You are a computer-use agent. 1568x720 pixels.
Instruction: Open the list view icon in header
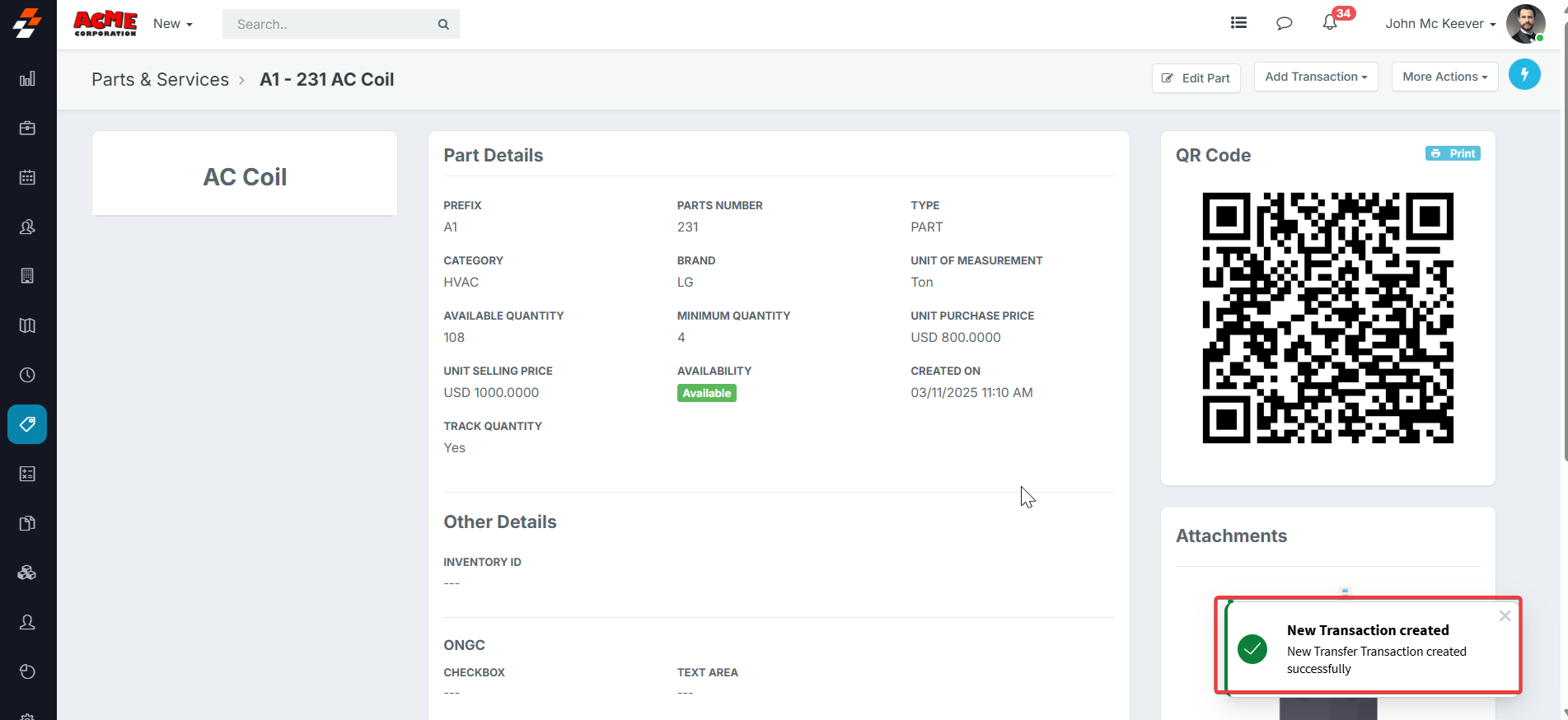pos(1238,23)
